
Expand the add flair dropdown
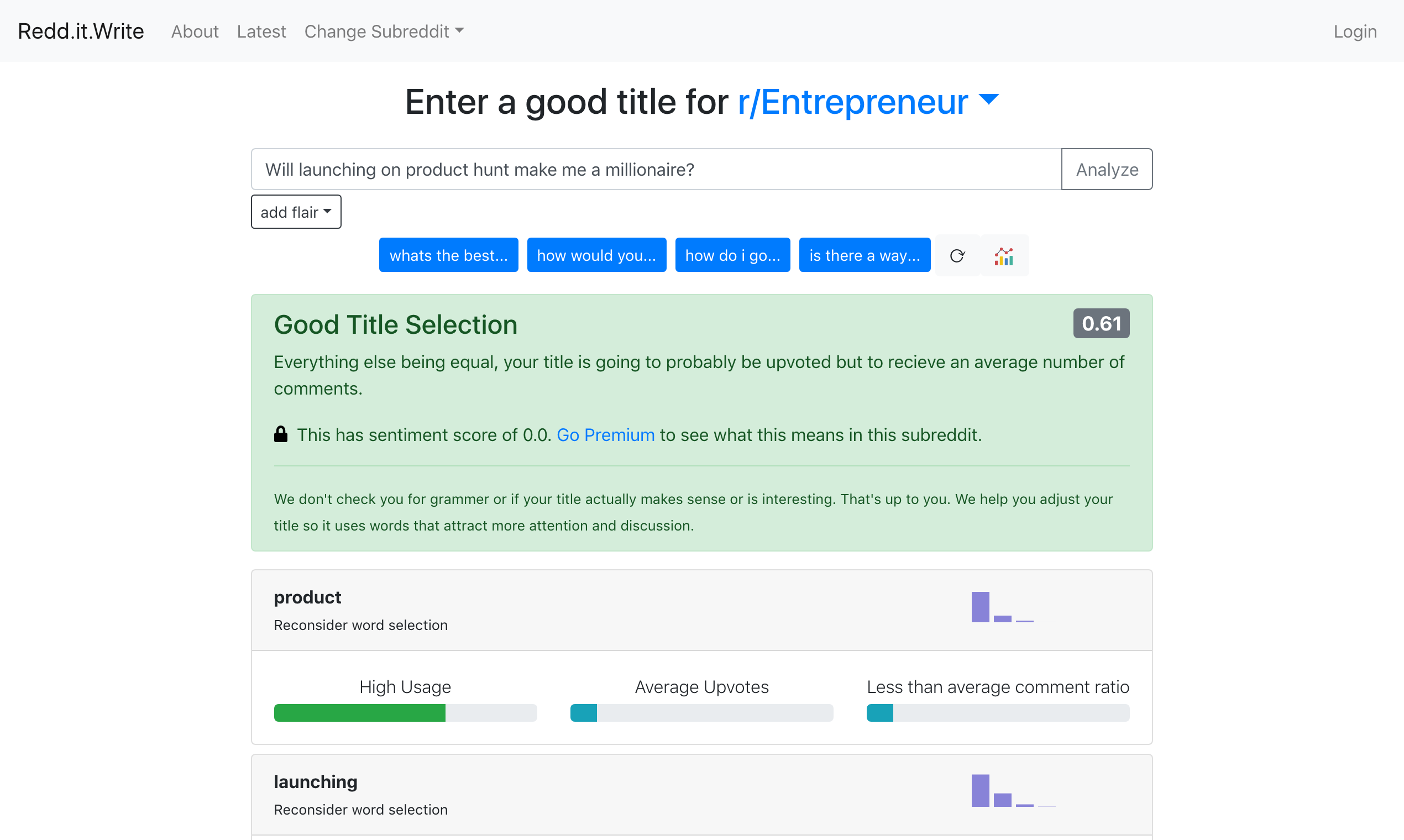tap(296, 212)
